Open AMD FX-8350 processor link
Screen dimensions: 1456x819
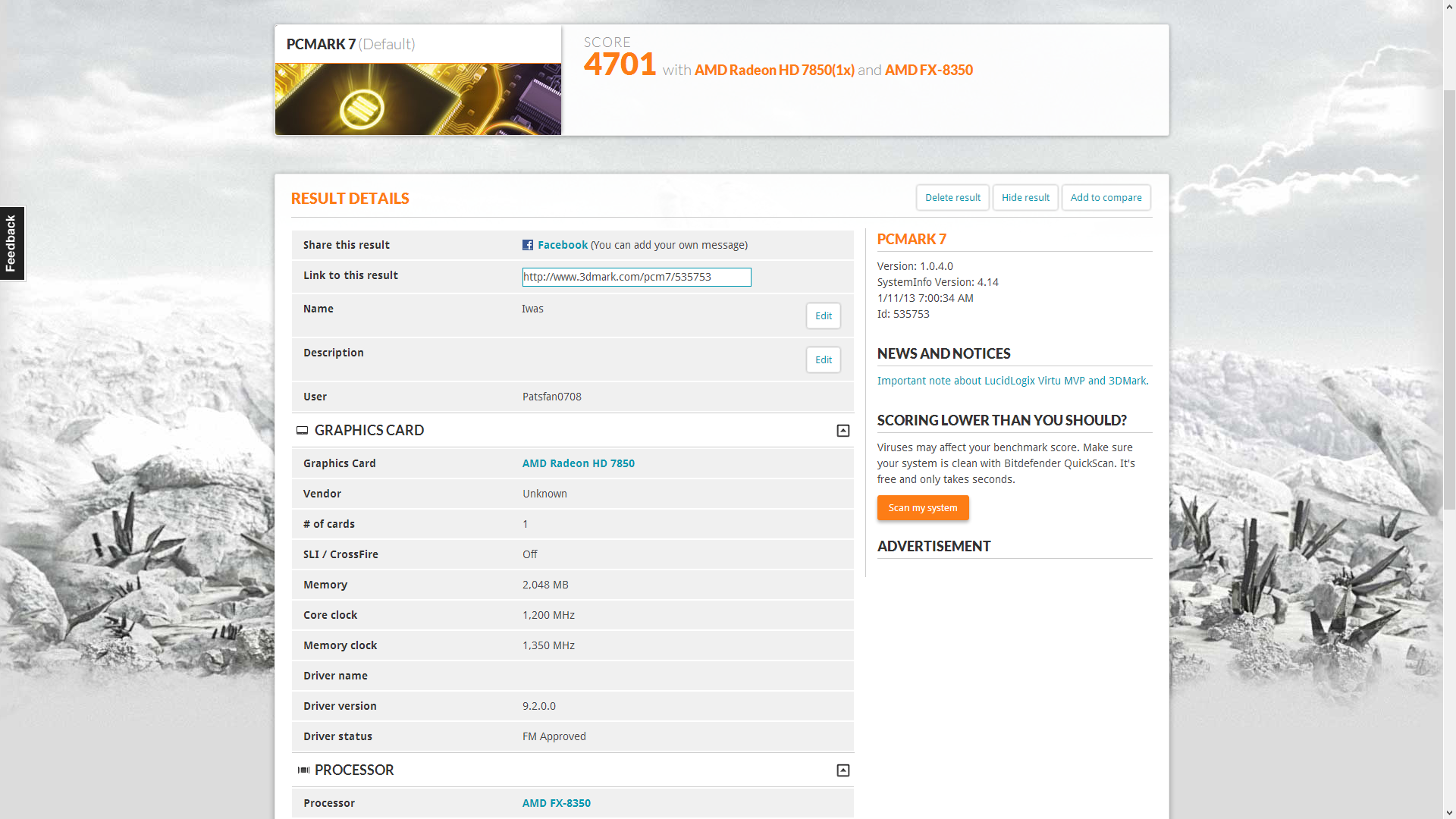[556, 803]
